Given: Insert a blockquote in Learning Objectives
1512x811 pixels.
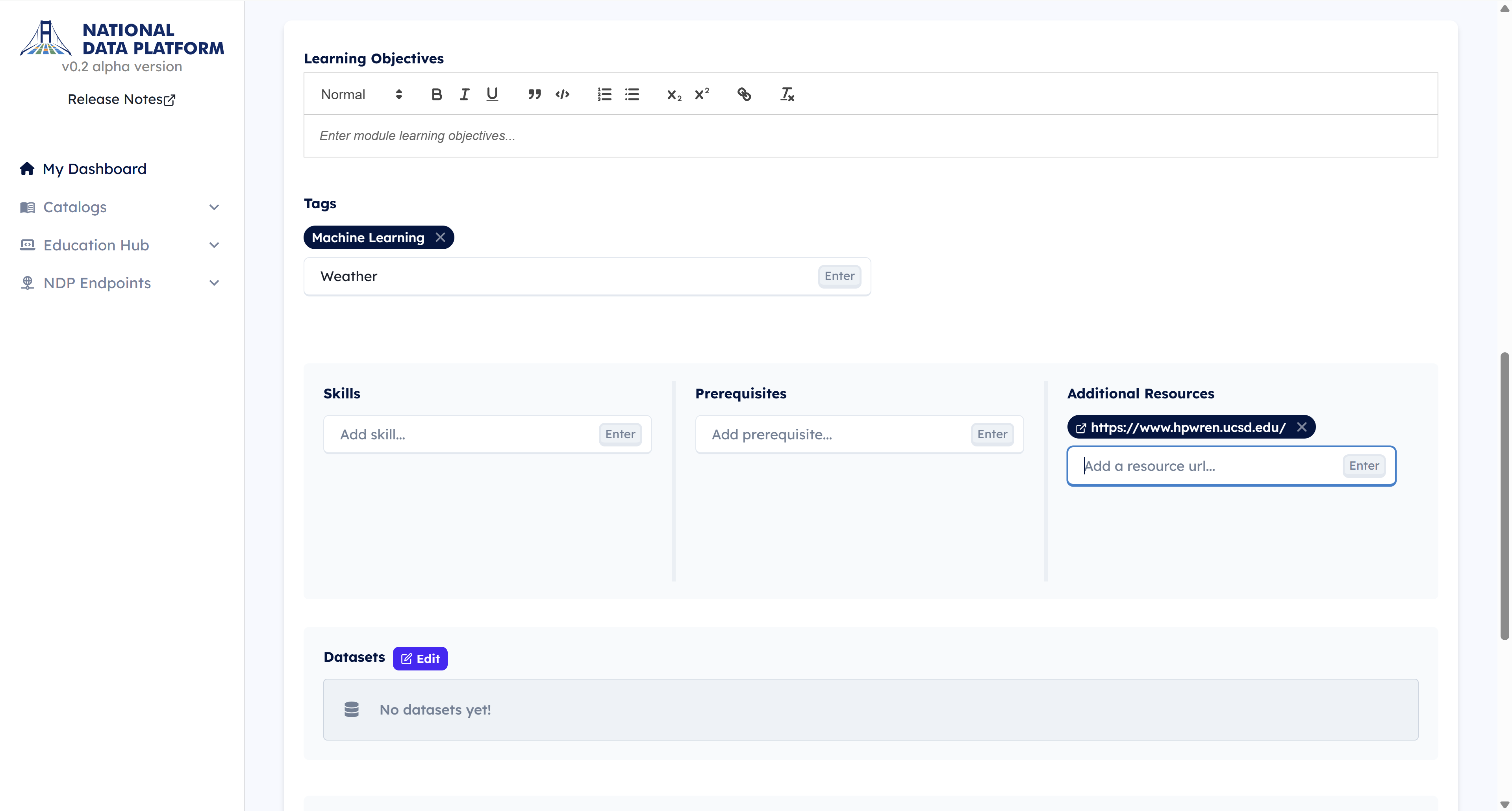Looking at the screenshot, I should click(x=534, y=94).
